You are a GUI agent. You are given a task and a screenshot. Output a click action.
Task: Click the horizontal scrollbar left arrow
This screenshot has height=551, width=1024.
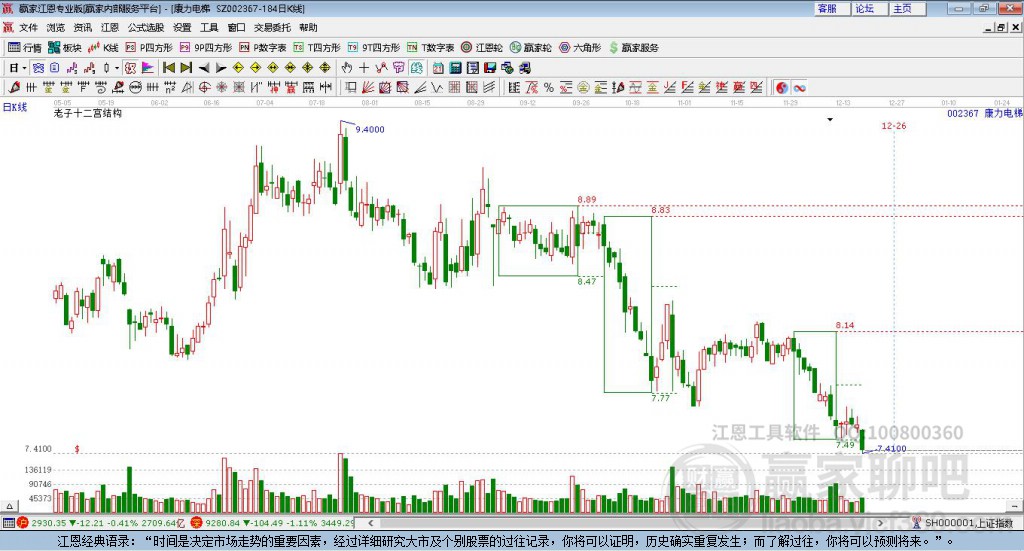coord(370,523)
